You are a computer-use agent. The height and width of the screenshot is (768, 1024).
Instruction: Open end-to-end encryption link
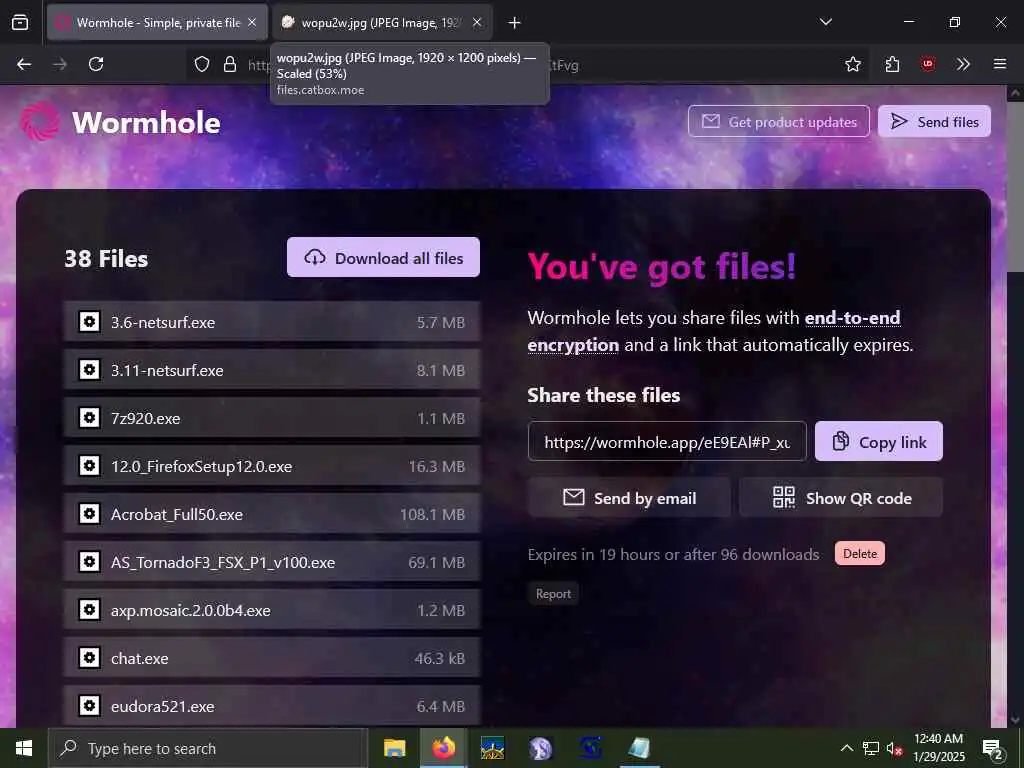pos(852,317)
